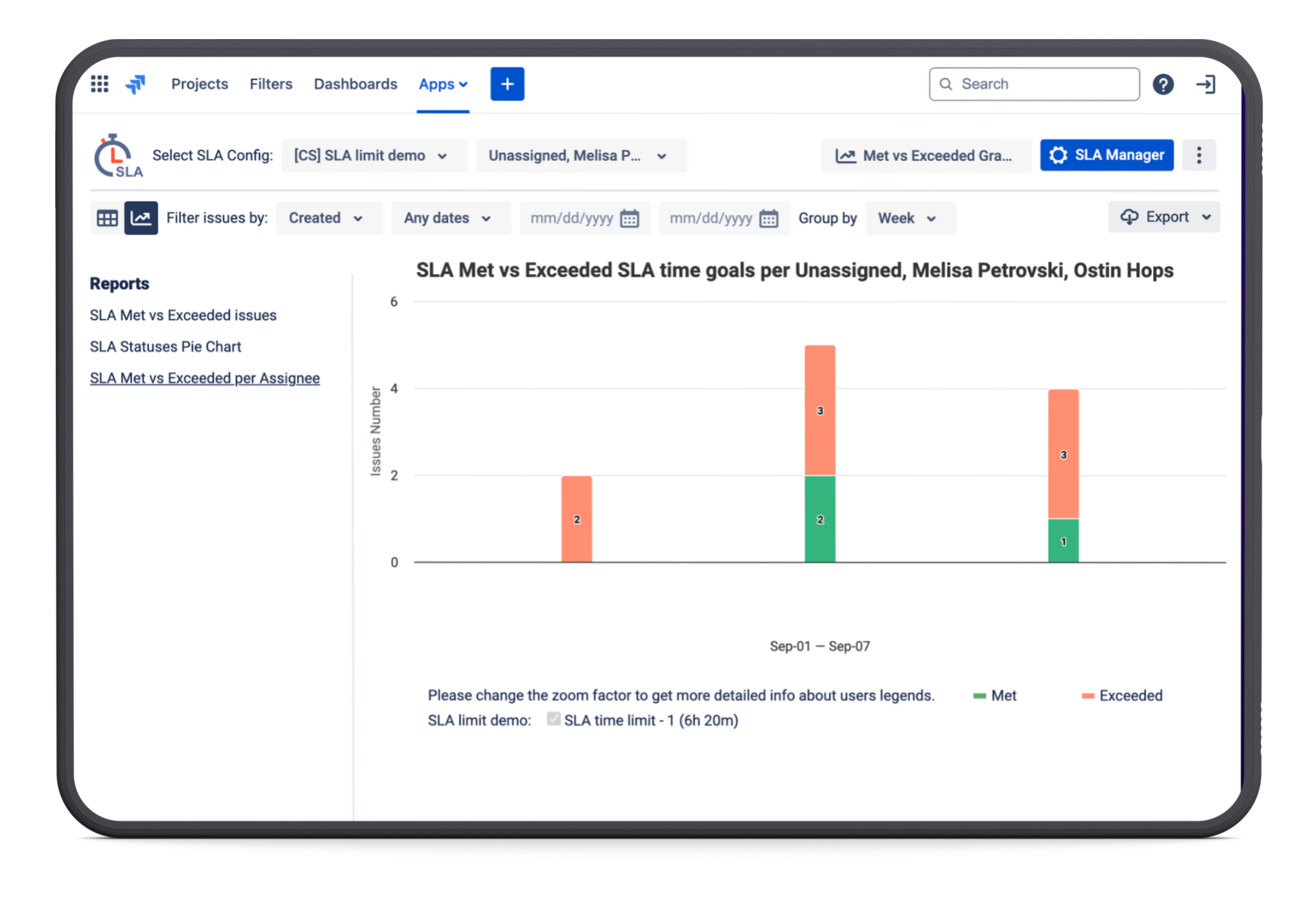Screen dimensions: 1316x899
Task: Open the Week group-by dropdown
Action: 910,218
